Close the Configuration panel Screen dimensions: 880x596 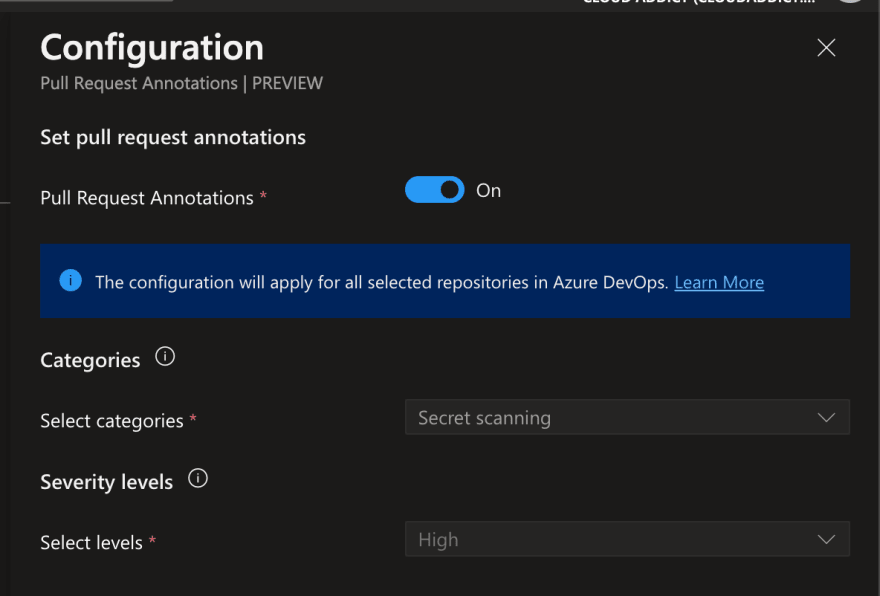click(x=826, y=48)
